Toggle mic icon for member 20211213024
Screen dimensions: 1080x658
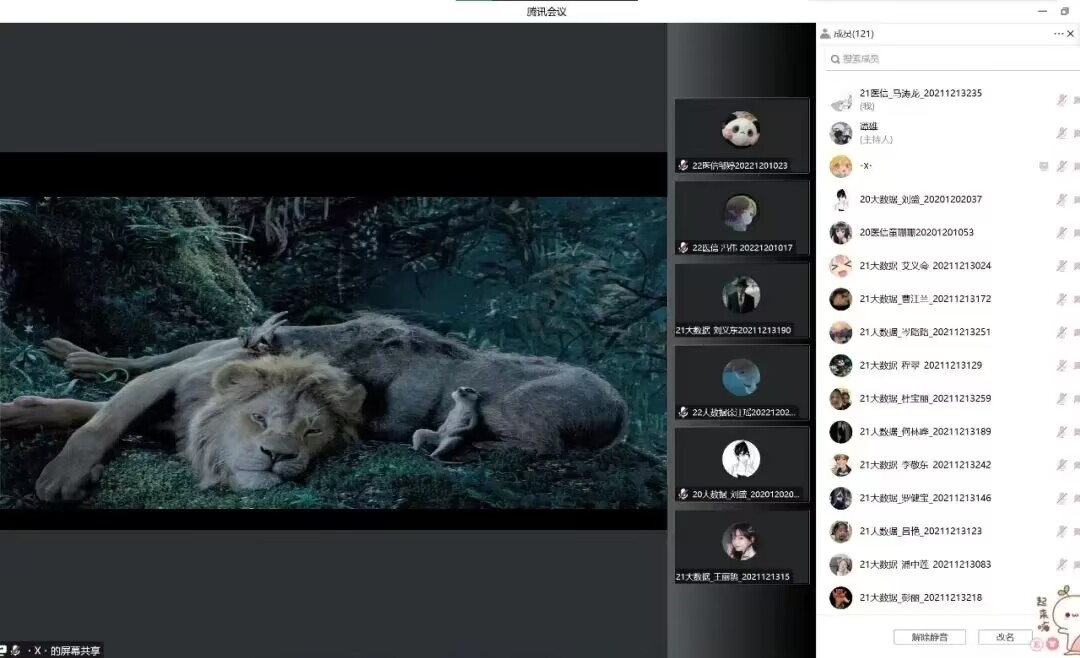click(x=1061, y=266)
